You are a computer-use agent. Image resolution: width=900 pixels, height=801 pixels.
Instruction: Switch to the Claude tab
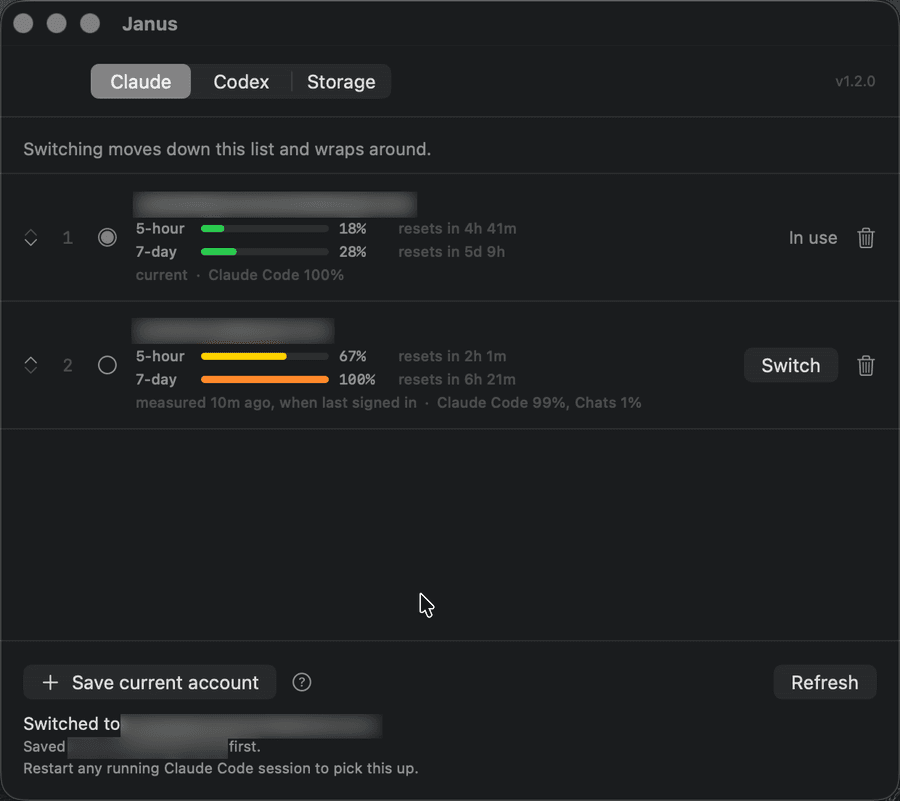coord(141,81)
